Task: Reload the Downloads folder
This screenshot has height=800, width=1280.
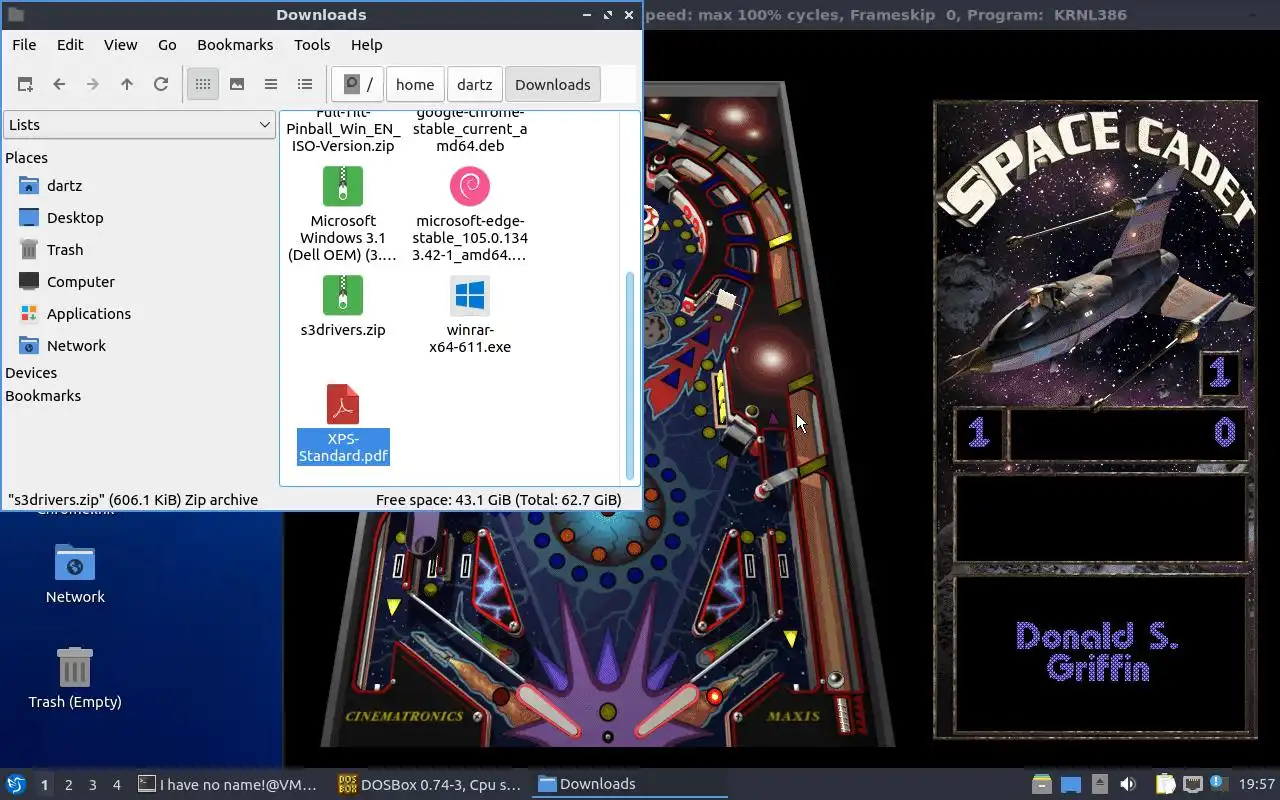Action: [161, 85]
